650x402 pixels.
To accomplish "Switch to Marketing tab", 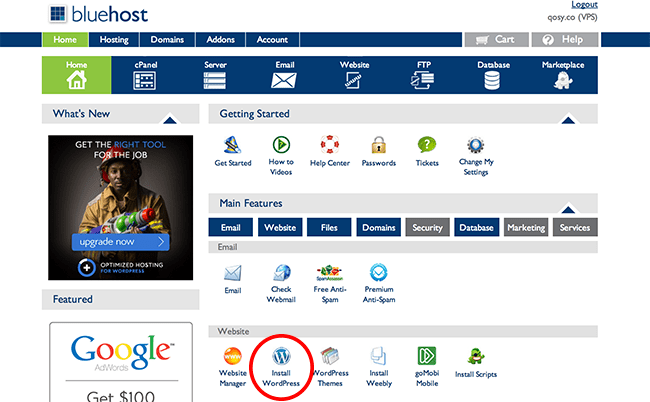I will pos(526,228).
